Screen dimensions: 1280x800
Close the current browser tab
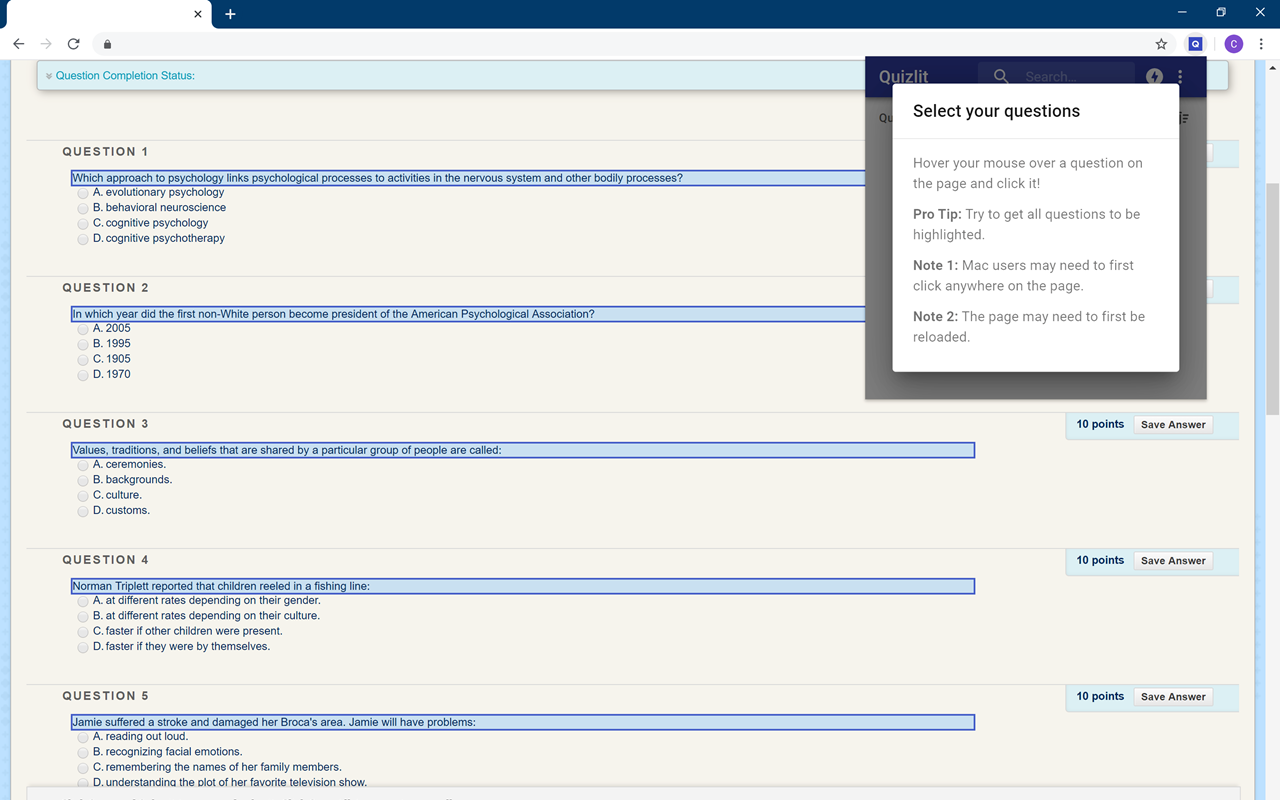[198, 14]
